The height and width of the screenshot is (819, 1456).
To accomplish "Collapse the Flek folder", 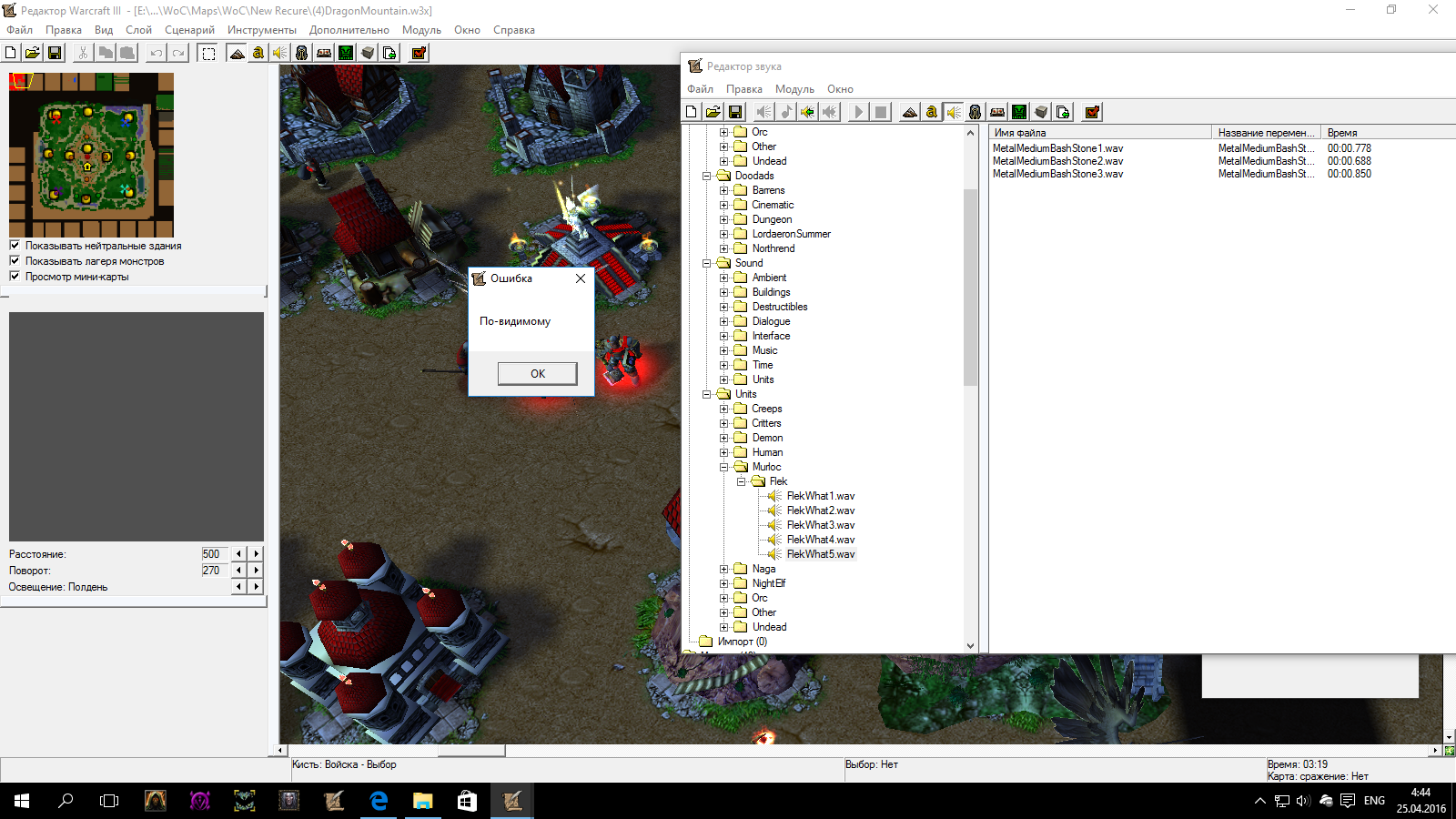I will pyautogui.click(x=742, y=481).
